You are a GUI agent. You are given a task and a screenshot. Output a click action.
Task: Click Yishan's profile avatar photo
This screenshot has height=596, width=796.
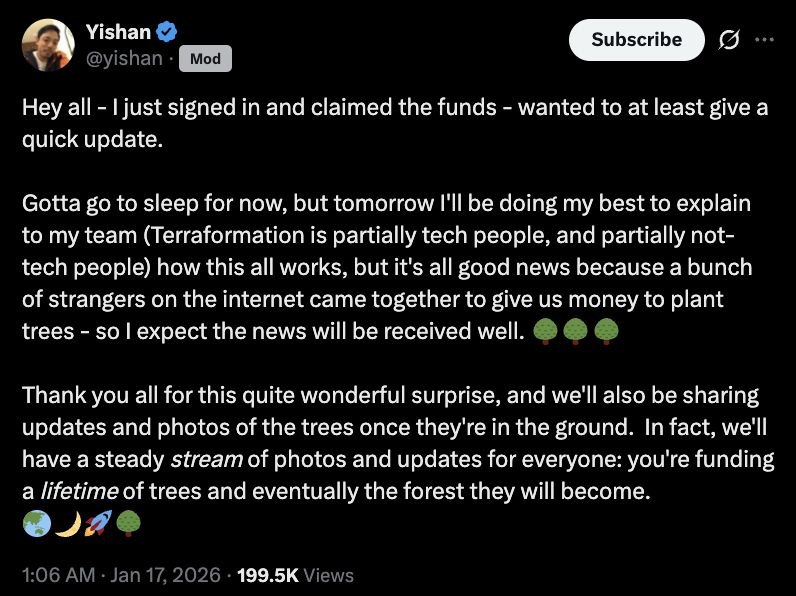[x=49, y=46]
